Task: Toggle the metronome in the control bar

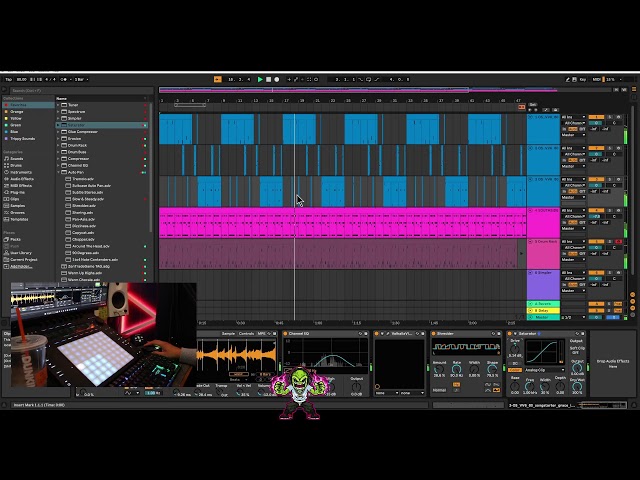Action: click(64, 80)
